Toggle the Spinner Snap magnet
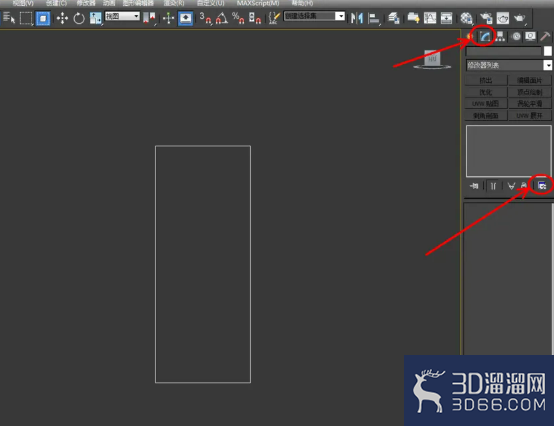Viewport: 554px width, 426px height. click(254, 18)
